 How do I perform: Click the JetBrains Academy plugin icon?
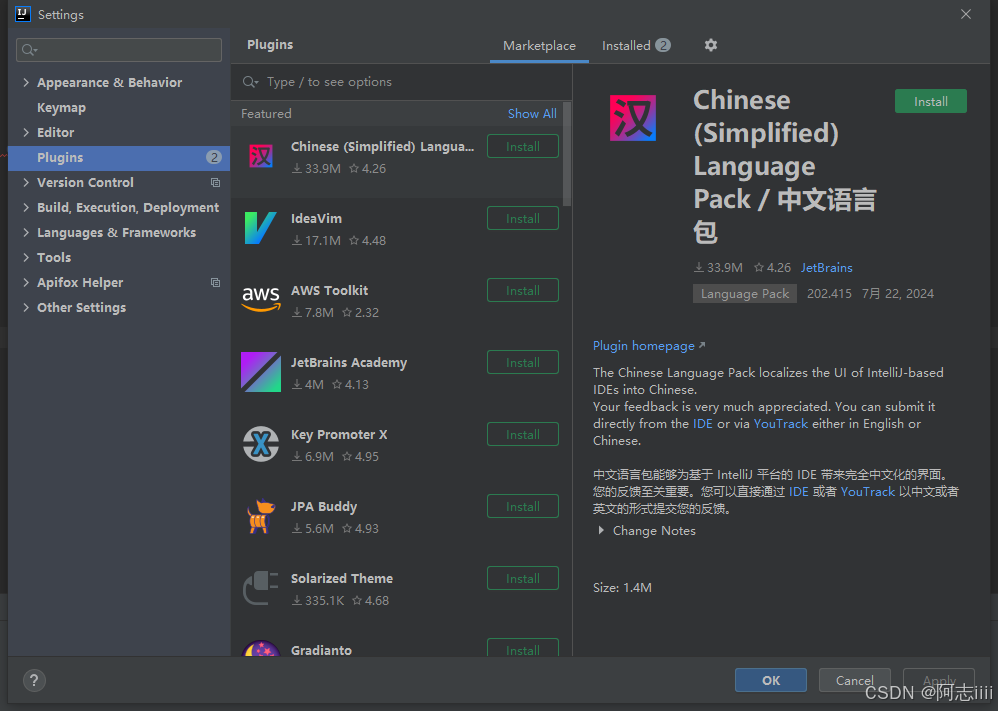point(261,372)
